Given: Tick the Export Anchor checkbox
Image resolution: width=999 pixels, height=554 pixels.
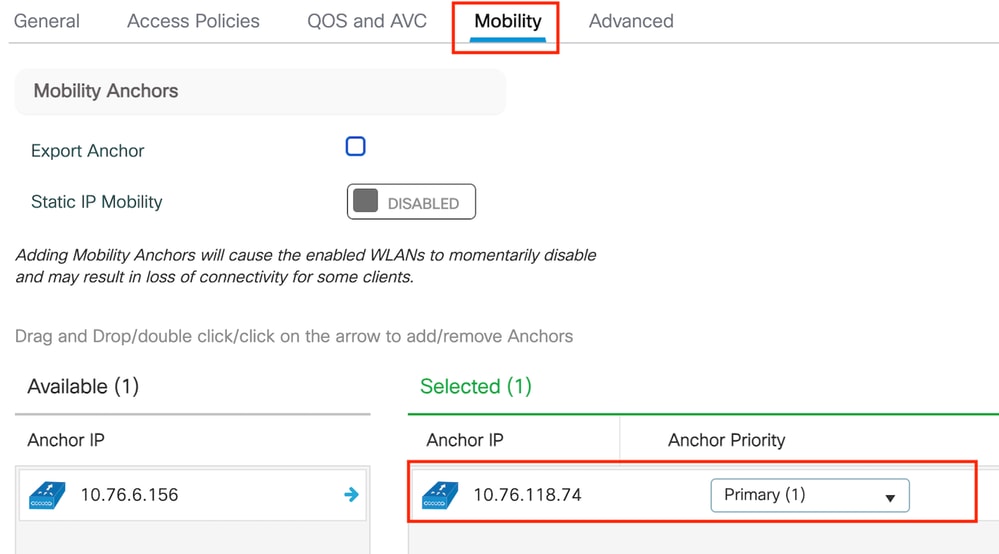Looking at the screenshot, I should (356, 146).
